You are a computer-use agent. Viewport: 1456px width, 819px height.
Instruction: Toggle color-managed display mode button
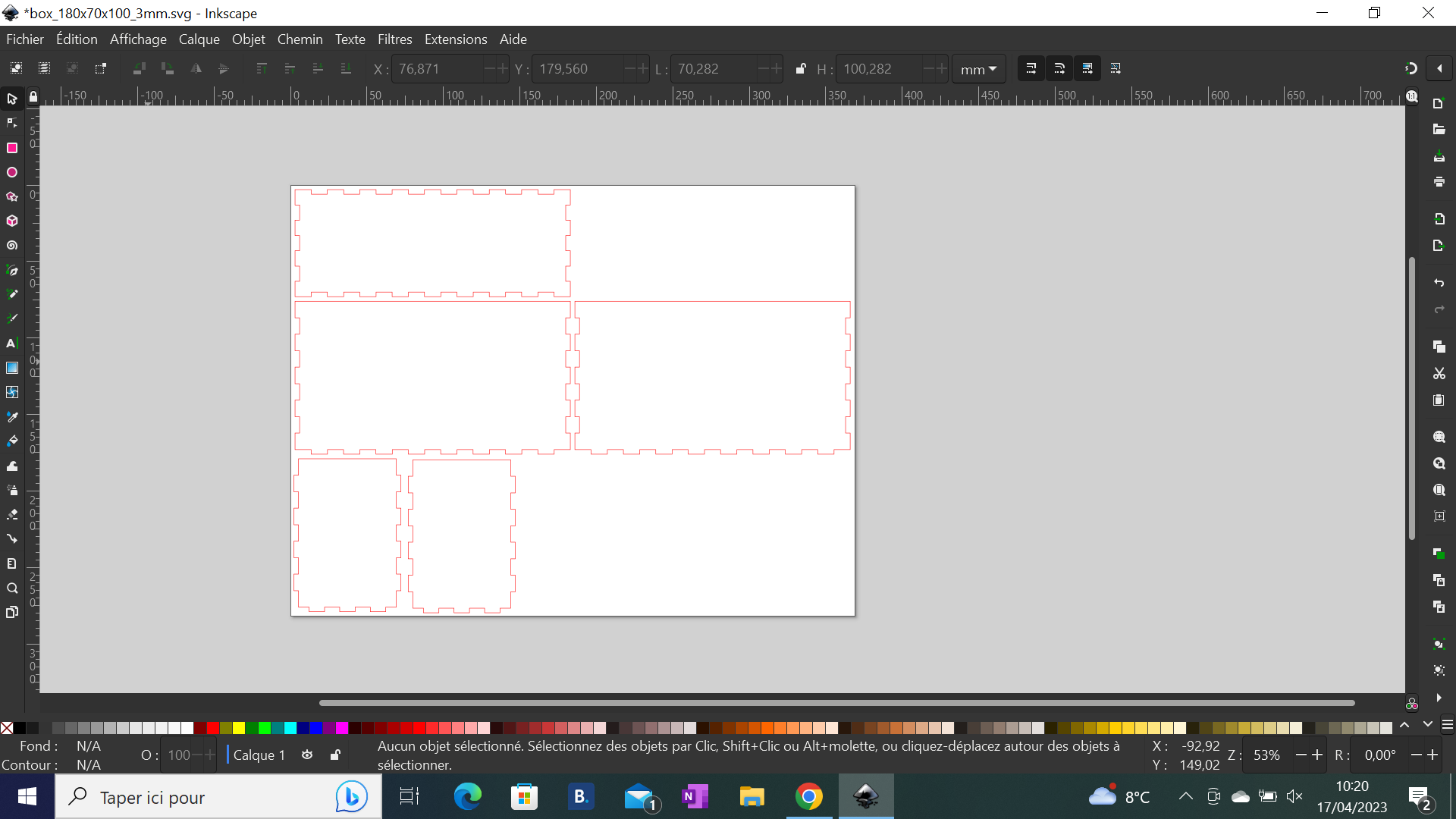1411,704
